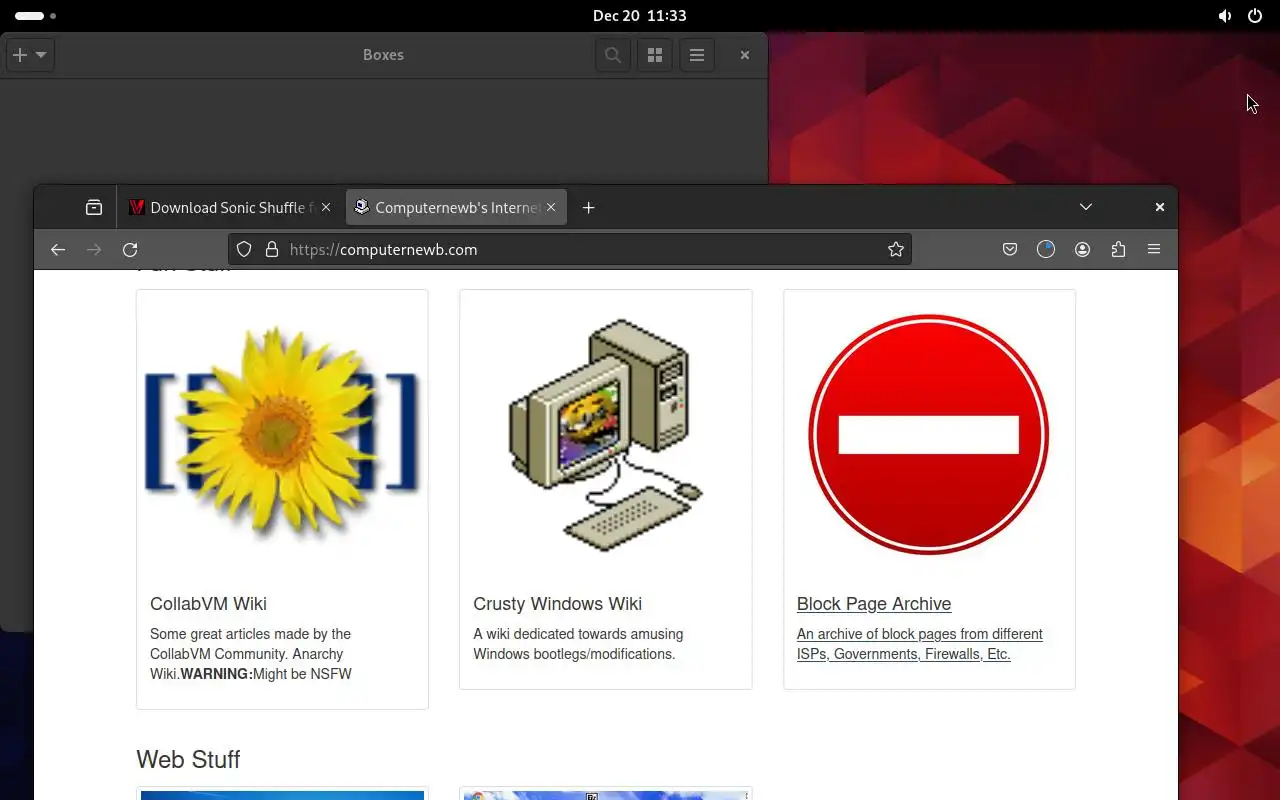The image size is (1280, 800).
Task: Click the Web Stuff heading
Action: (x=188, y=759)
